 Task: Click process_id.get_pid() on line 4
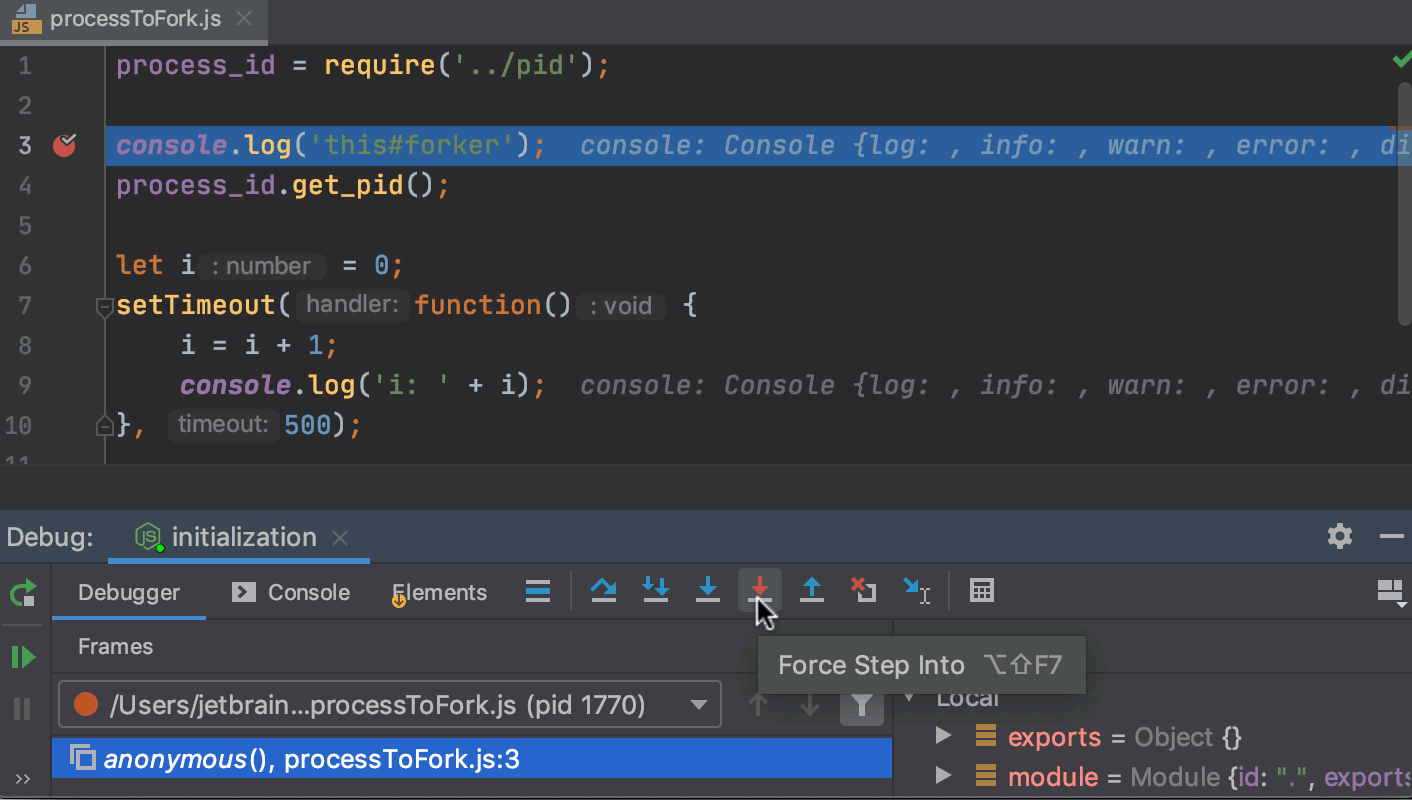(x=275, y=186)
